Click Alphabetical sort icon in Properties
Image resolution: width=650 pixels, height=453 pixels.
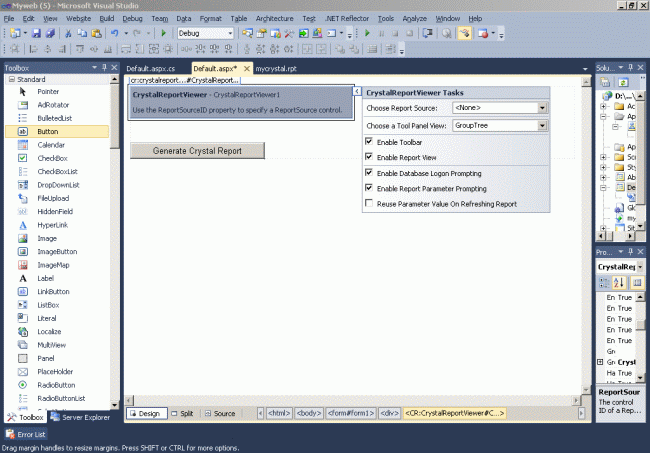pos(618,283)
